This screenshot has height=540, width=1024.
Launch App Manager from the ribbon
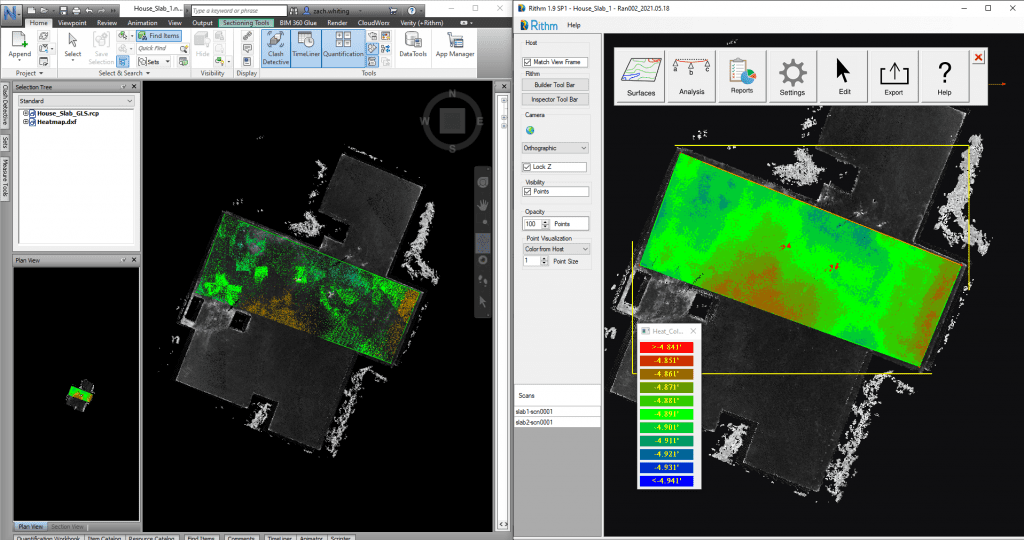pos(455,46)
